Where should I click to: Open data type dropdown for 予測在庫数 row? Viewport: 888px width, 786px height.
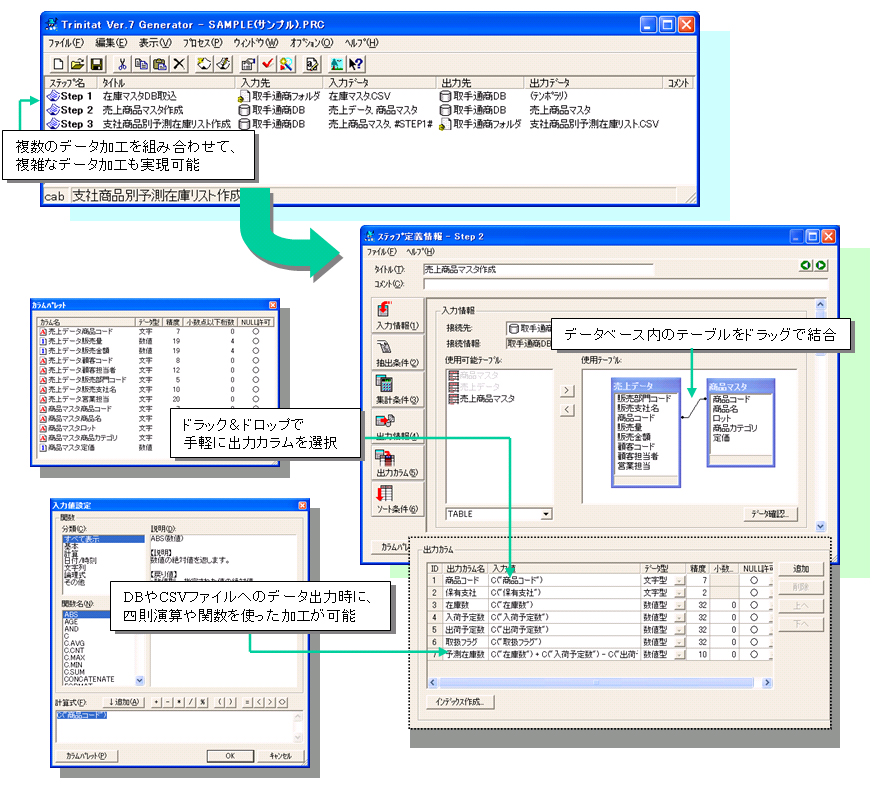pyautogui.click(x=679, y=655)
